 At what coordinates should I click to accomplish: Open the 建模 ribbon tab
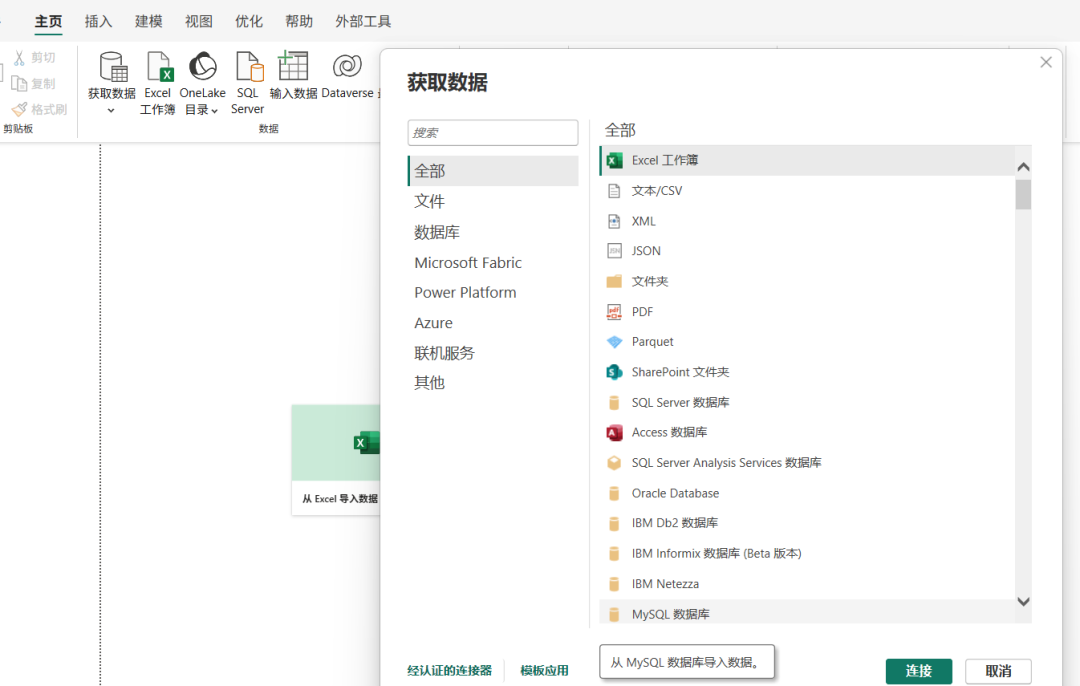[x=149, y=21]
